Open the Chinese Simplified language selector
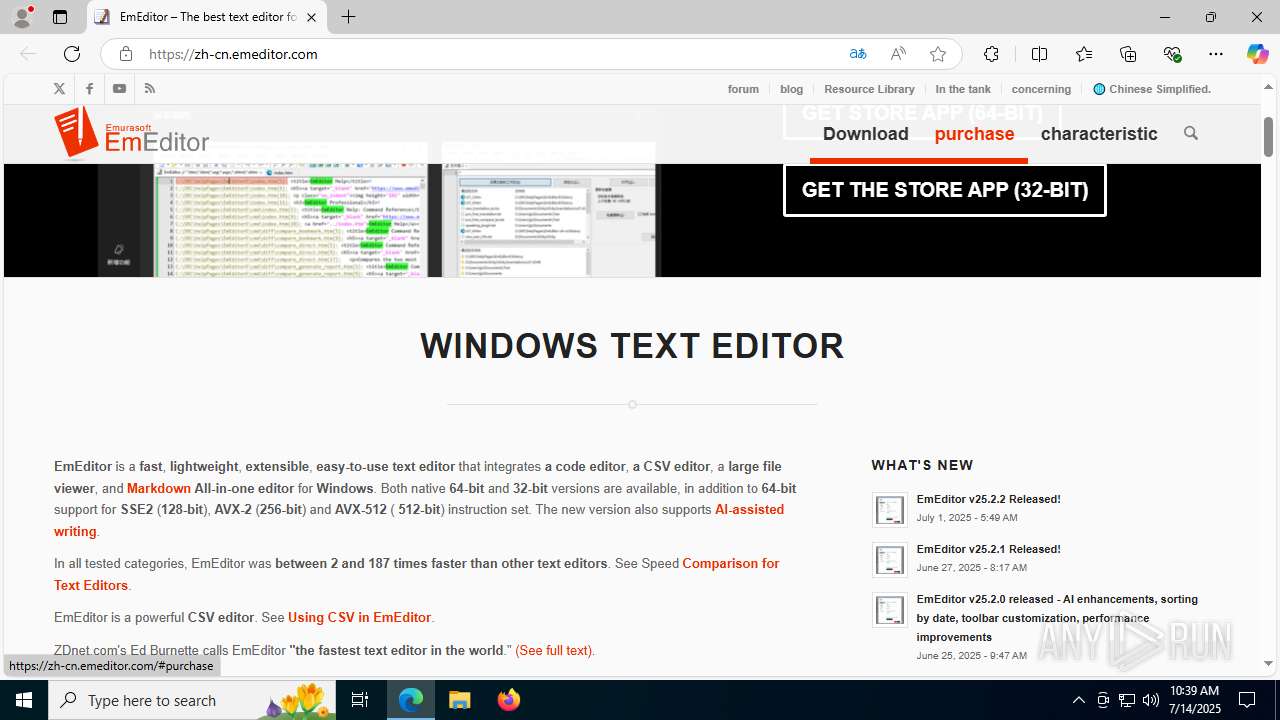 coord(1152,89)
